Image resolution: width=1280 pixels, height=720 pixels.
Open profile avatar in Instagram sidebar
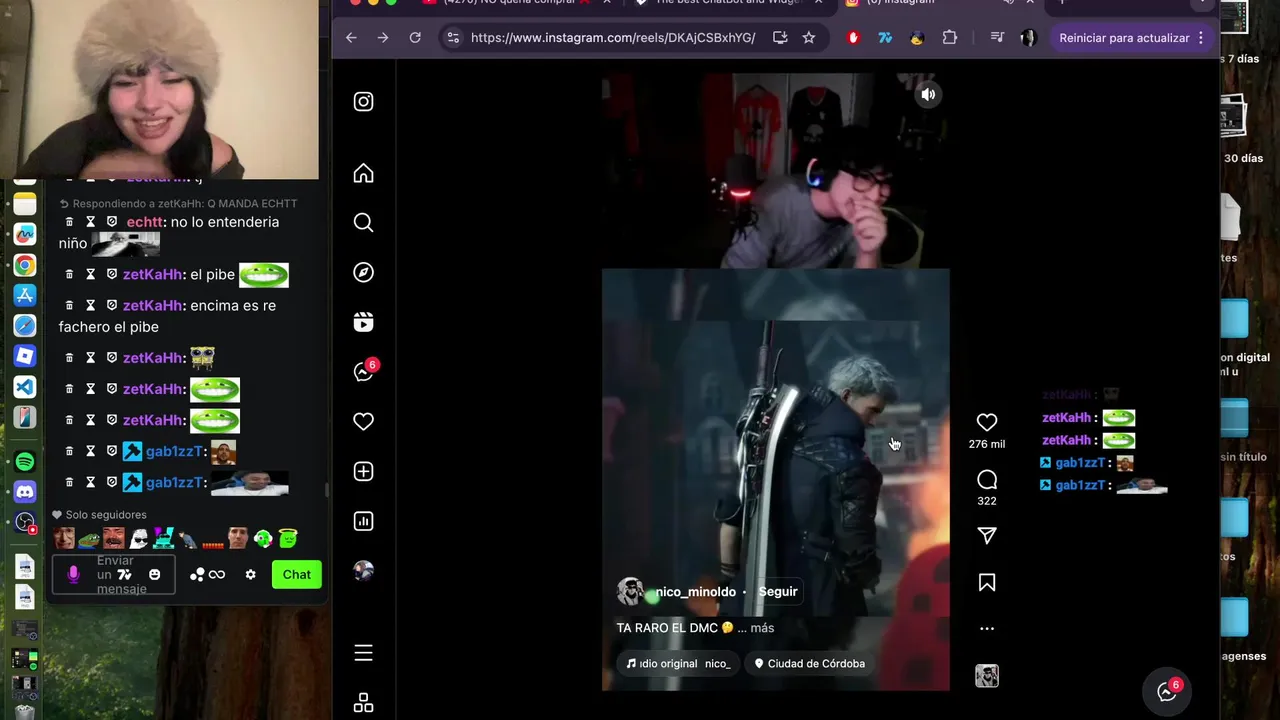point(364,571)
